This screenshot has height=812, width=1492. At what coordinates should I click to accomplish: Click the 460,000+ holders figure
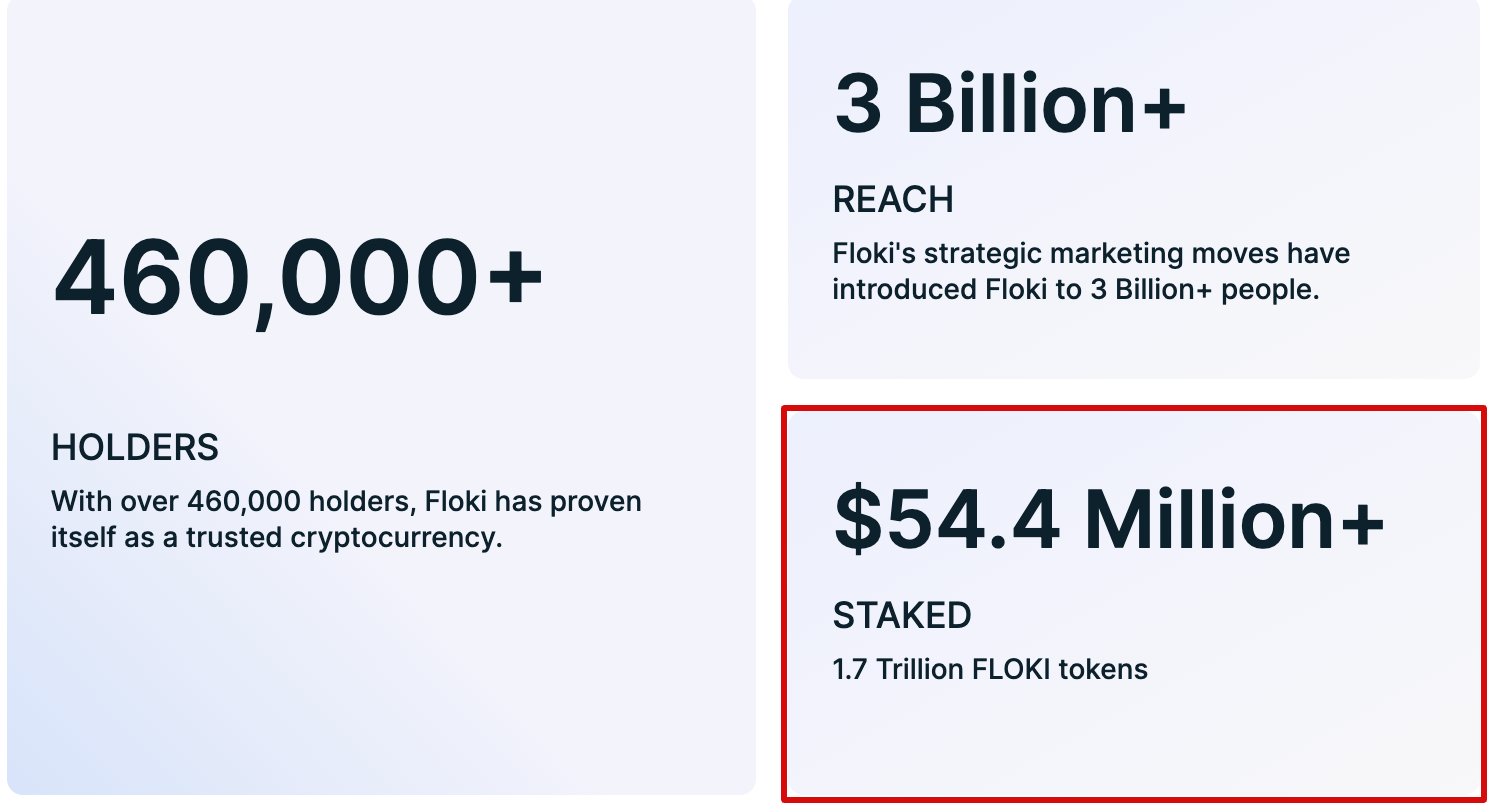(x=298, y=278)
